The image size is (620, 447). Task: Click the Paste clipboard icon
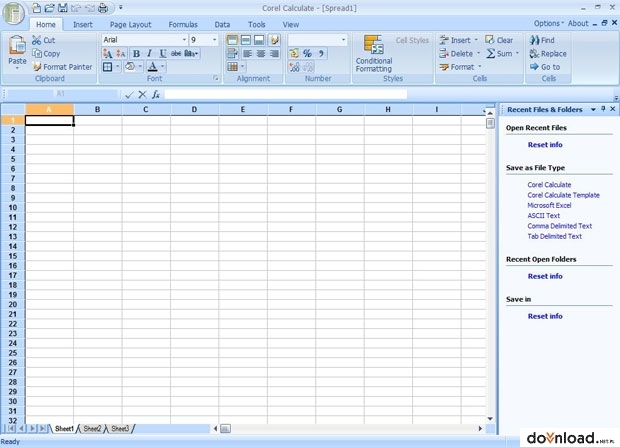click(x=17, y=45)
